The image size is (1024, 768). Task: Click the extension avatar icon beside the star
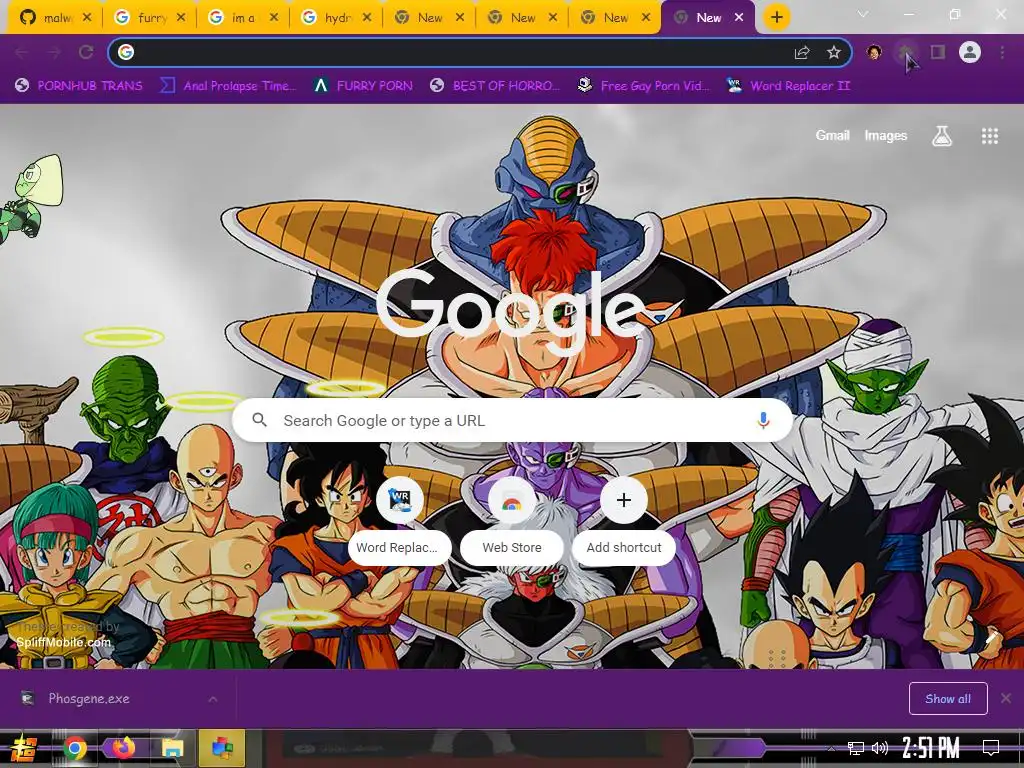(x=874, y=52)
